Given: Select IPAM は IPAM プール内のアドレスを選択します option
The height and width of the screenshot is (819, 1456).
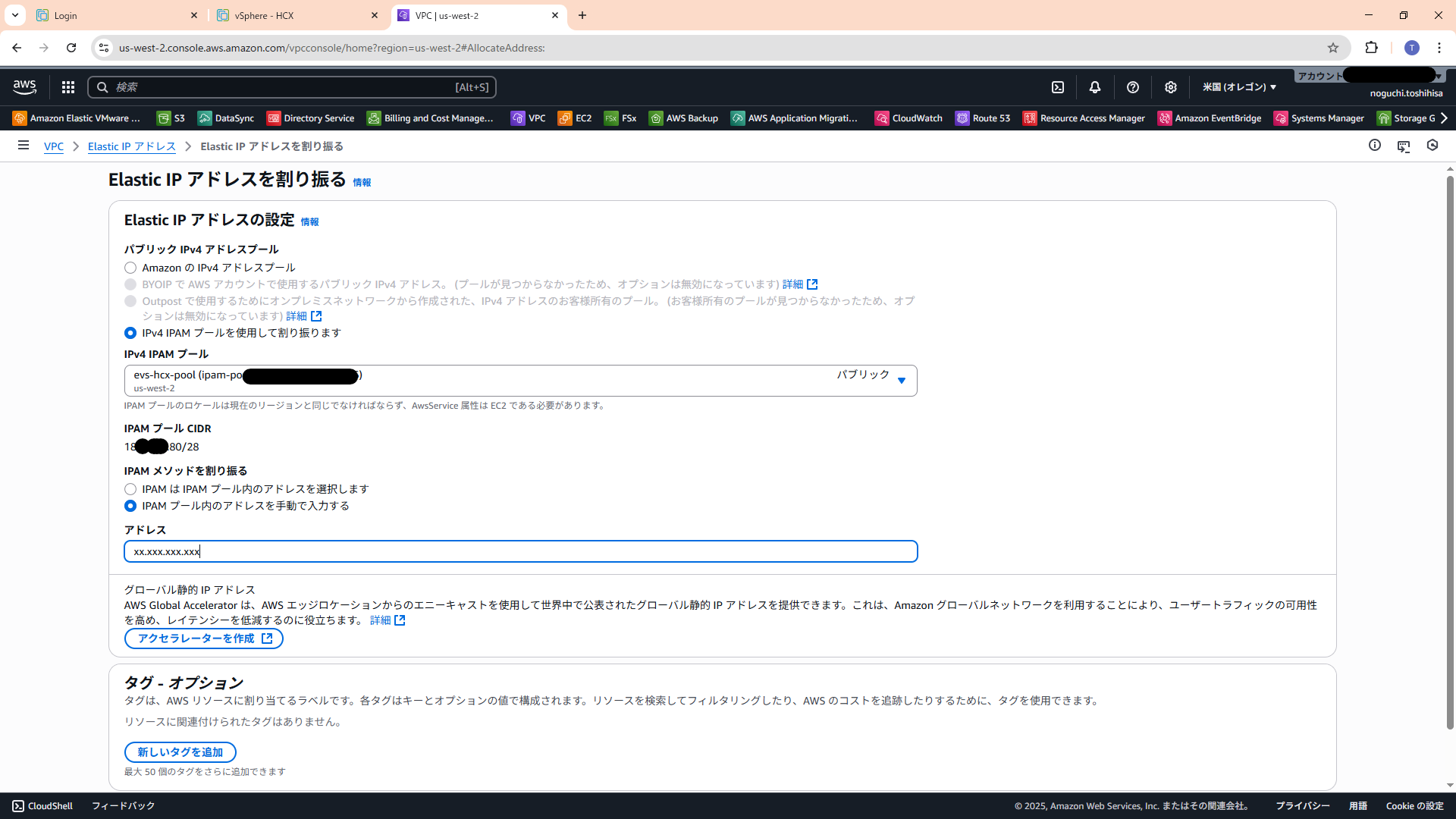Looking at the screenshot, I should (x=130, y=489).
